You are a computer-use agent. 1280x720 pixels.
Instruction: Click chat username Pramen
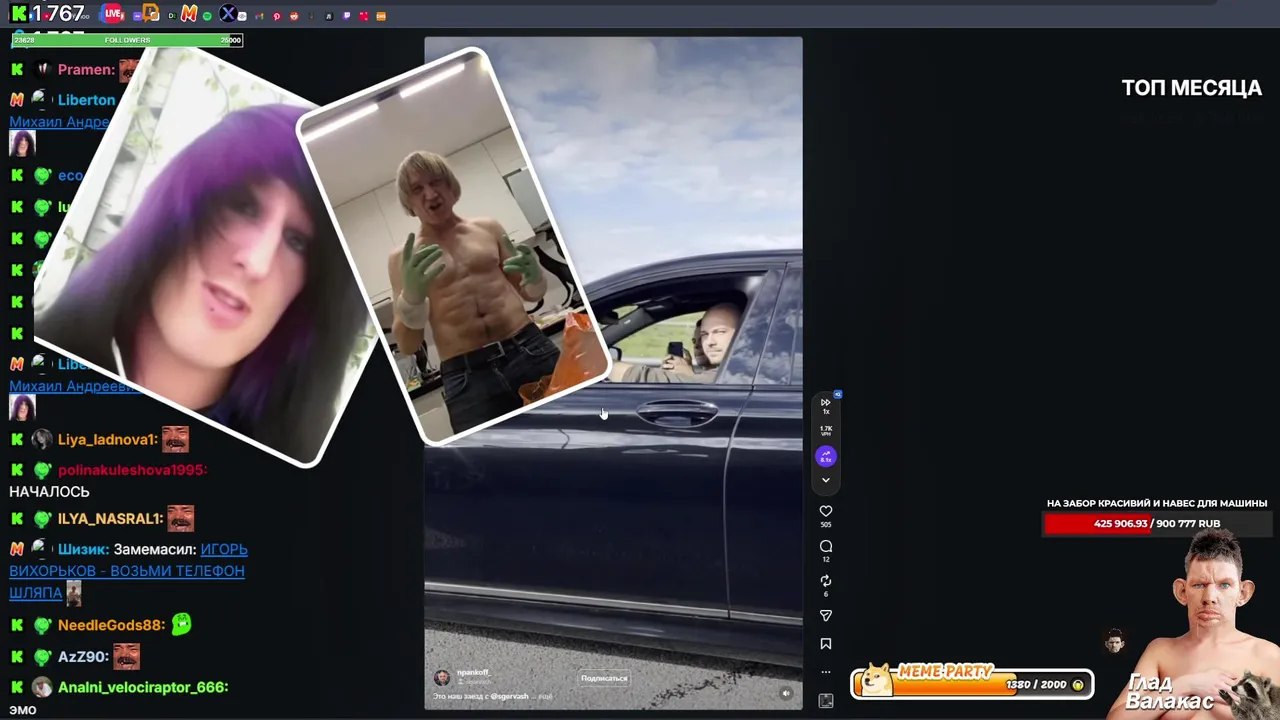(86, 69)
